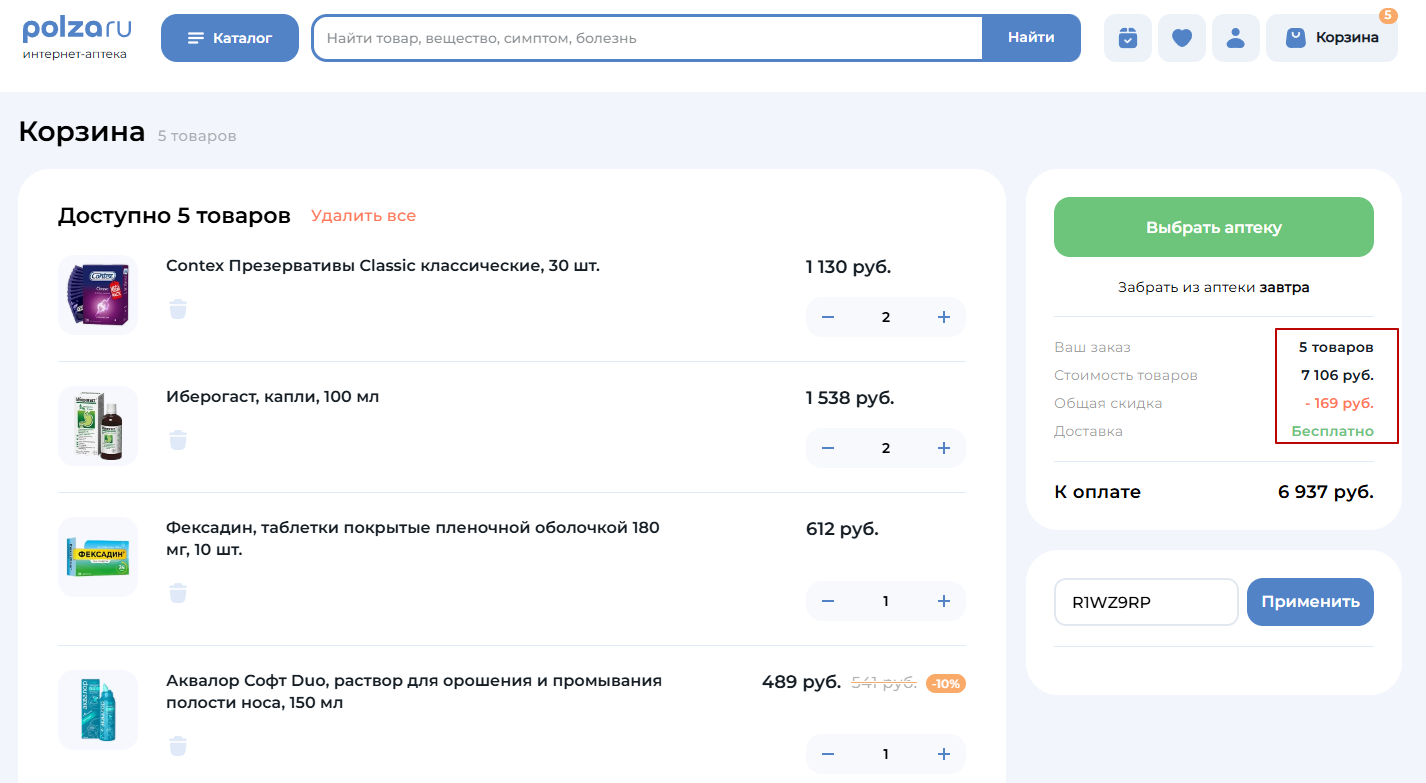Screen dimensions: 1426x783
Task: Open the Каталог menu button
Action: click(x=230, y=38)
